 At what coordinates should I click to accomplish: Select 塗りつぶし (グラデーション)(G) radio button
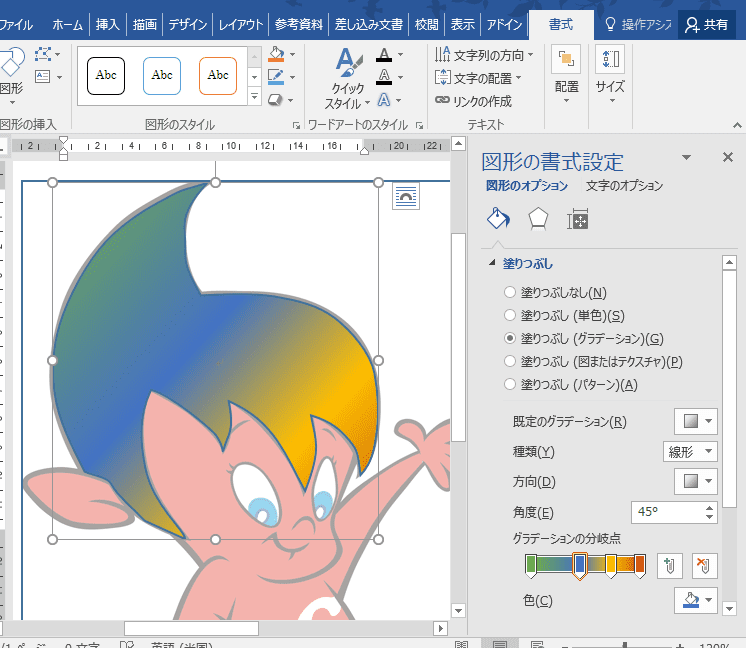[510, 338]
